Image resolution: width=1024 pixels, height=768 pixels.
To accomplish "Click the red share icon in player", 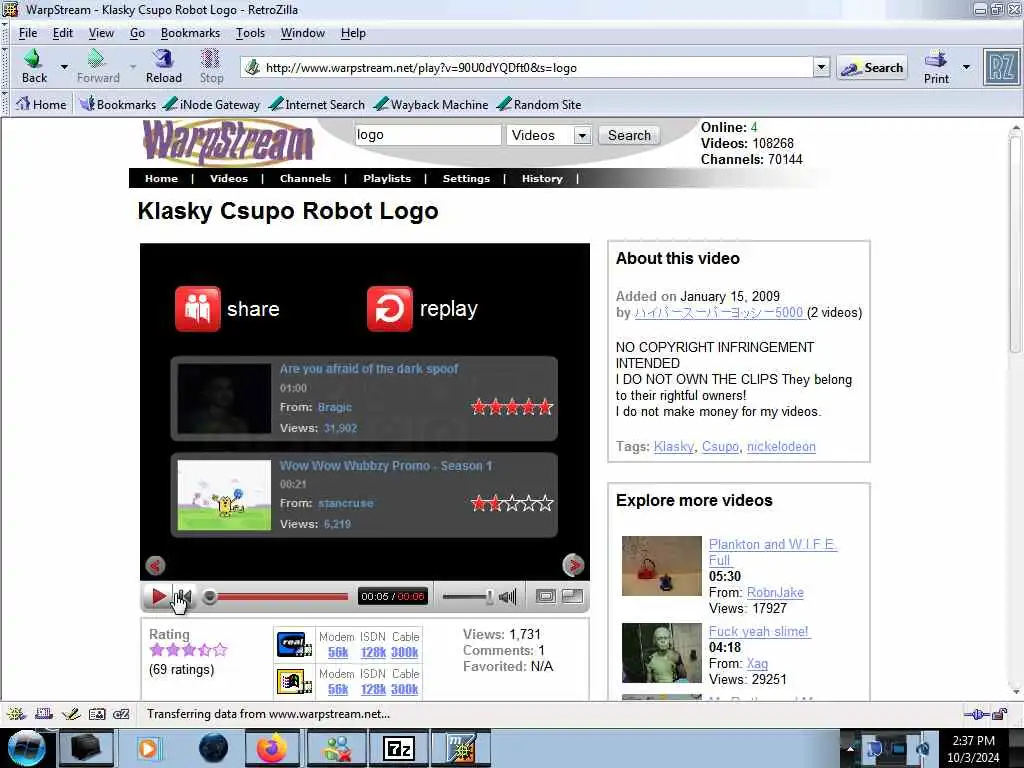I will tap(198, 308).
